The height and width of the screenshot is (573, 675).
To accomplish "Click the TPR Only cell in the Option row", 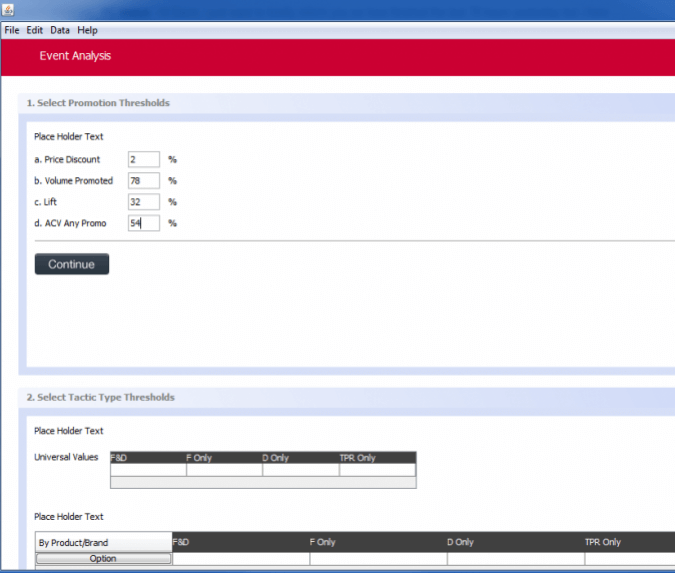I will pyautogui.click(x=630, y=559).
